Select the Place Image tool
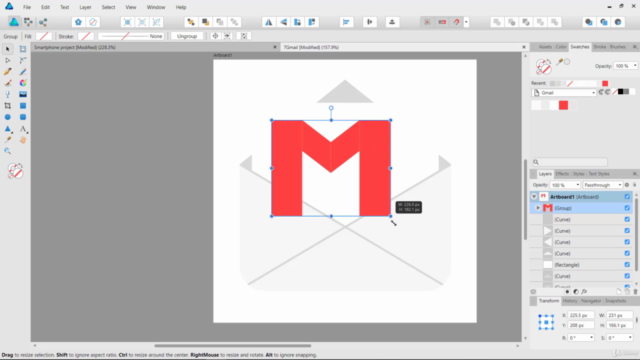Screen dimensions: 640x360 (23, 94)
